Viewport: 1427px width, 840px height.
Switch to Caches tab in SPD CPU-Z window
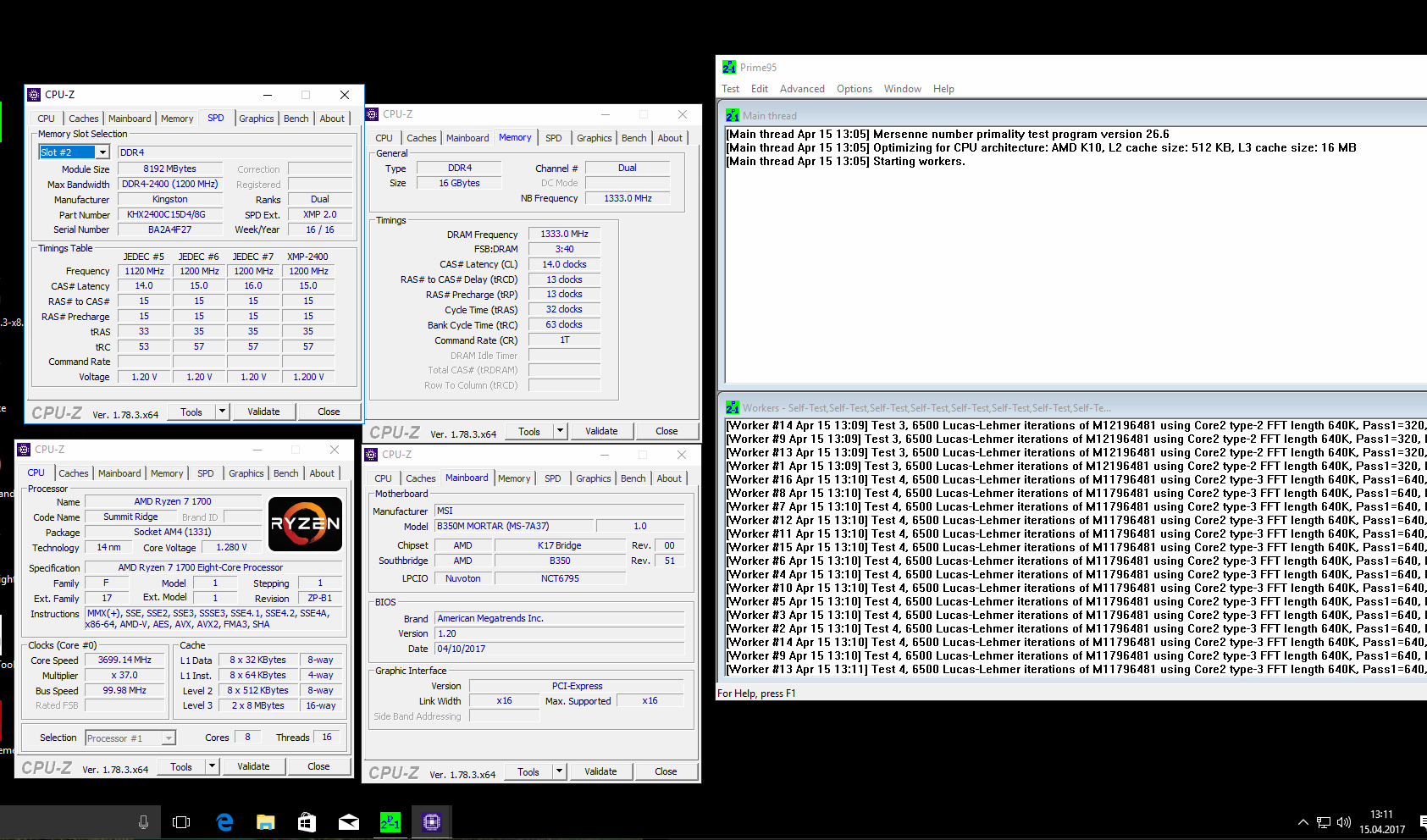84,119
